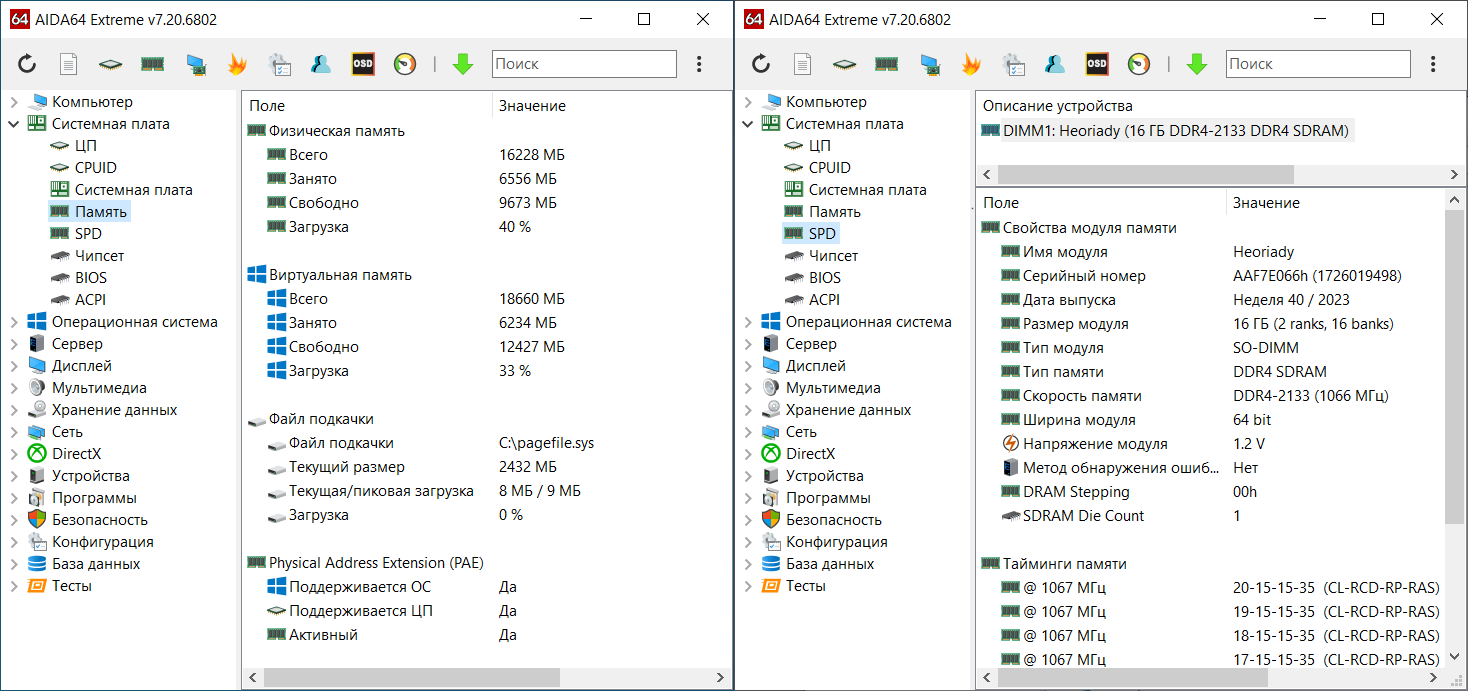Expand Операционная система in the left window tree
The image size is (1468, 691).
pos(14,322)
